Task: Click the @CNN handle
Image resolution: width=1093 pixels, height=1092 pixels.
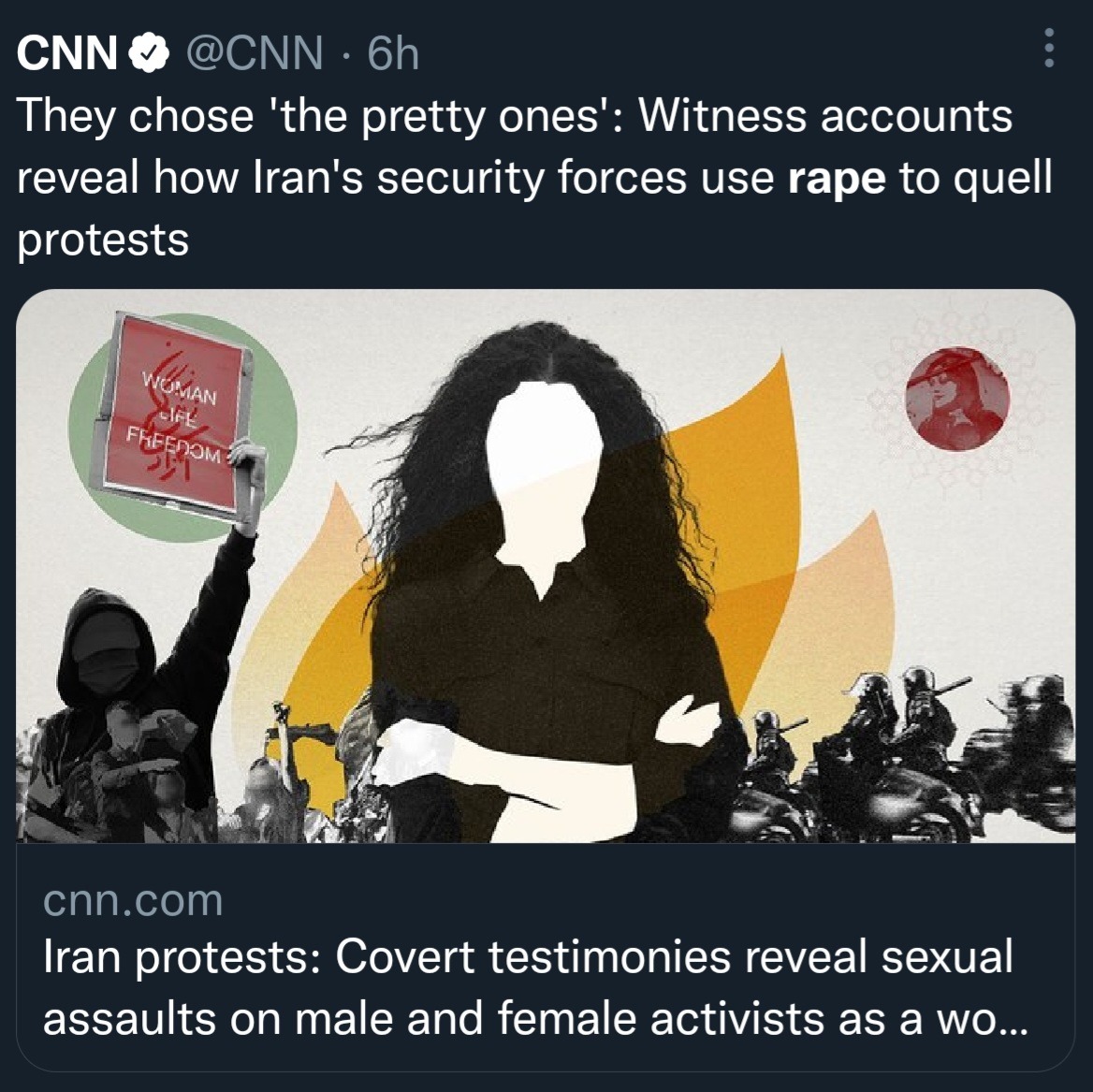Action: tap(255, 53)
